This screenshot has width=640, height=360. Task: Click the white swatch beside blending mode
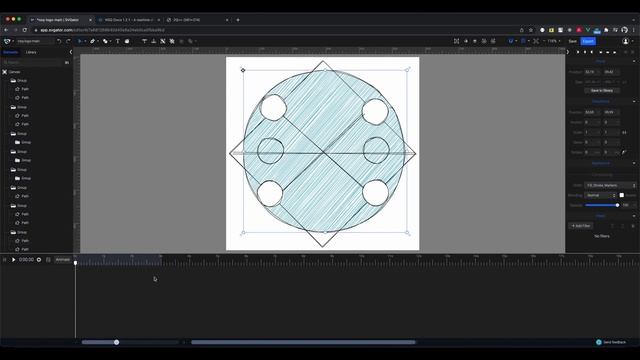(622, 196)
